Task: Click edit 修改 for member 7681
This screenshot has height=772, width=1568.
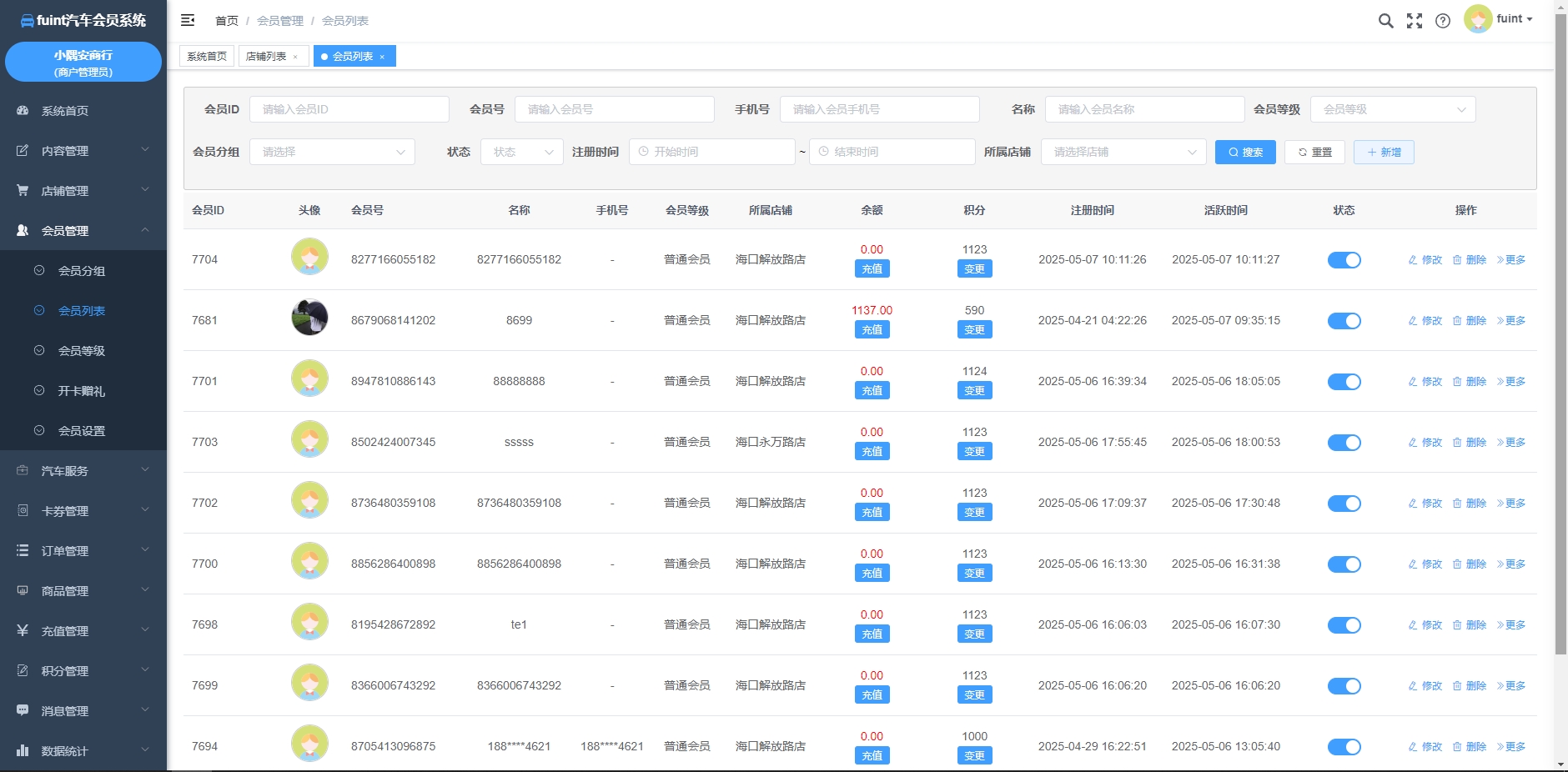Action: coord(1425,321)
